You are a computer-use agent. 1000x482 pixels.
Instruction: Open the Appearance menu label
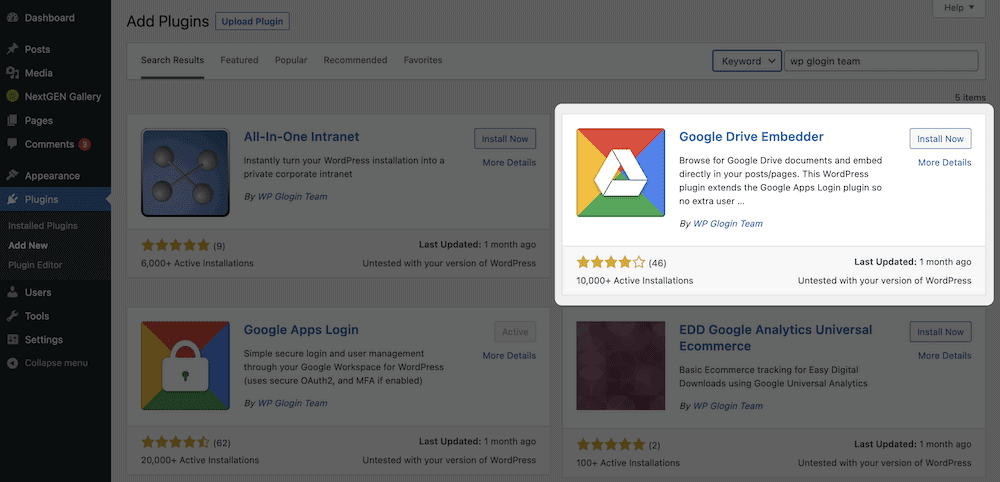52,175
